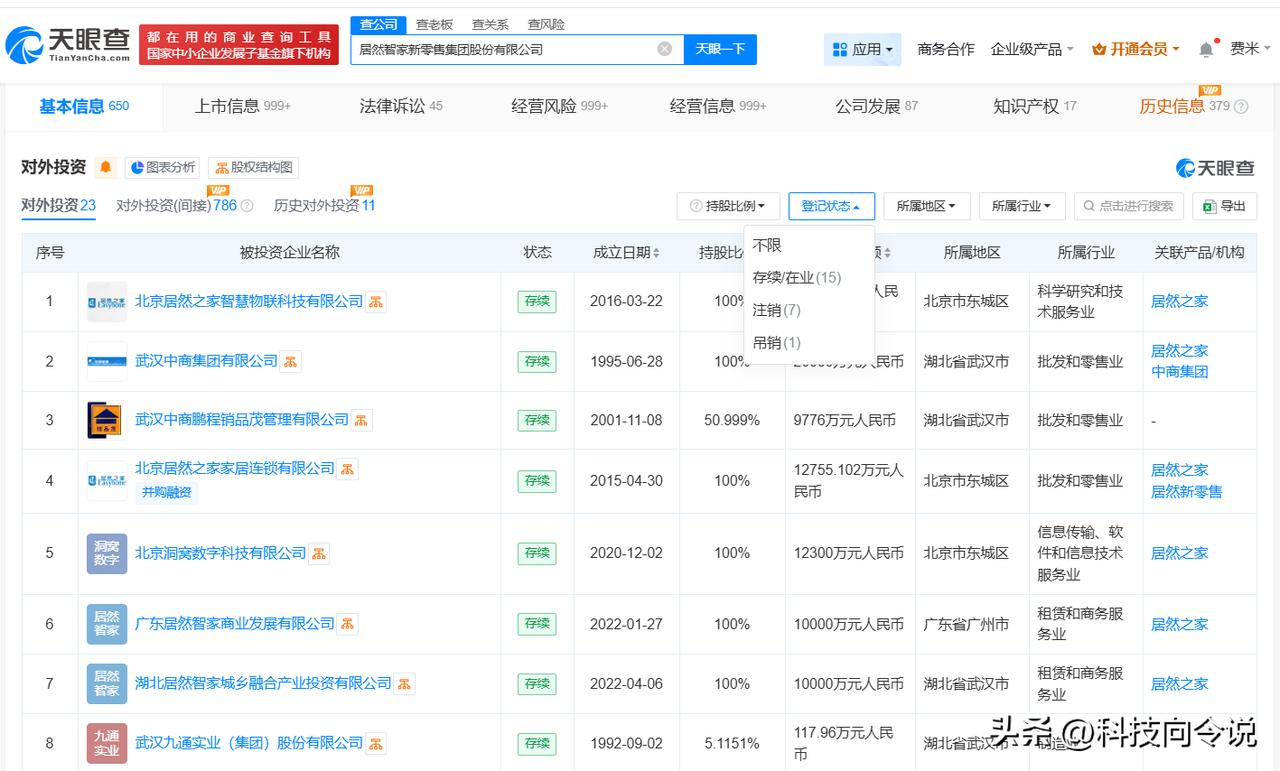Open the 经营信息 tab
Viewport: 1280px width, 771px height.
point(718,106)
